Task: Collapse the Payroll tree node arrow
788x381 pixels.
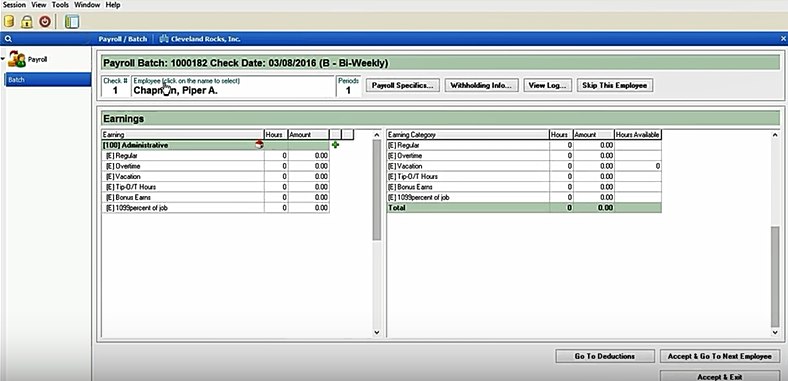Action: point(3,59)
